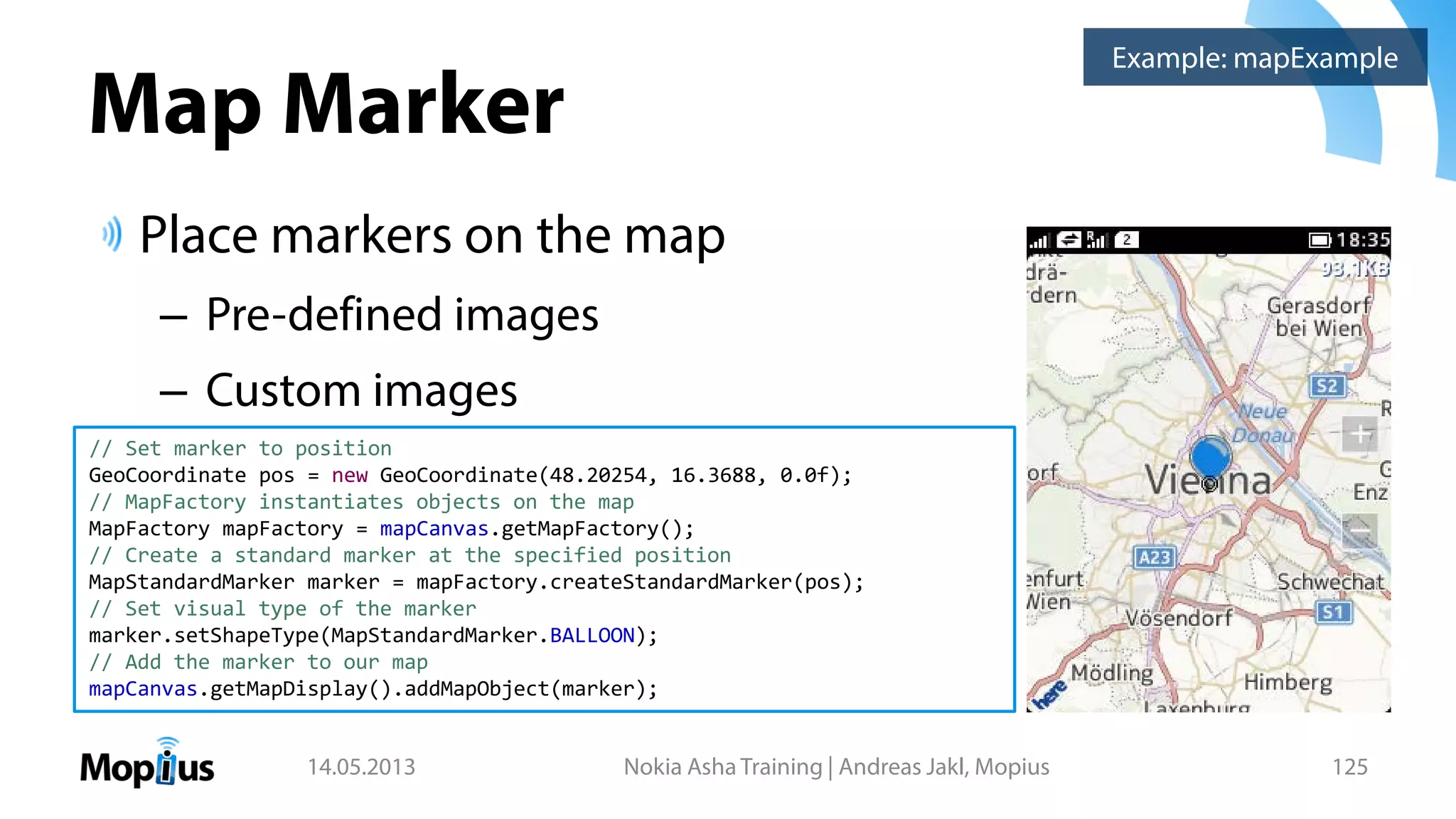
Task: Click the S2 road sign on map
Action: (1327, 386)
